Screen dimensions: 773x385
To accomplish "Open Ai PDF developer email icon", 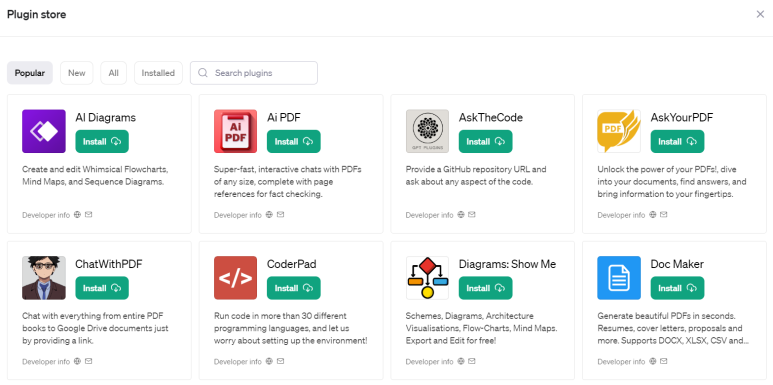I will point(281,214).
